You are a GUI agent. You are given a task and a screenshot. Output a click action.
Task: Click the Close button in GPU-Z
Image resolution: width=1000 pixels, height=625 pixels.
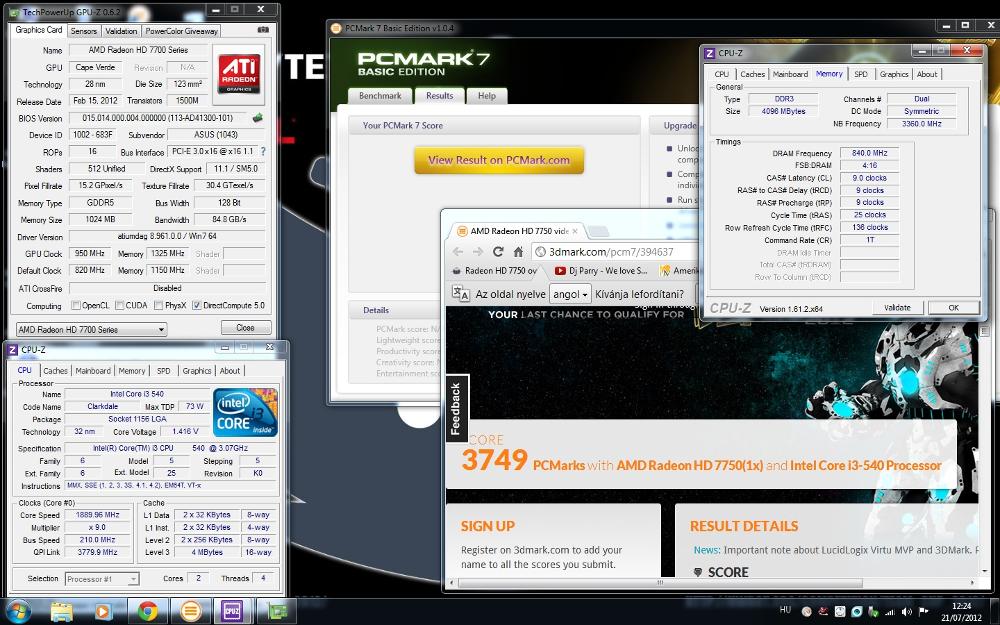coord(246,328)
